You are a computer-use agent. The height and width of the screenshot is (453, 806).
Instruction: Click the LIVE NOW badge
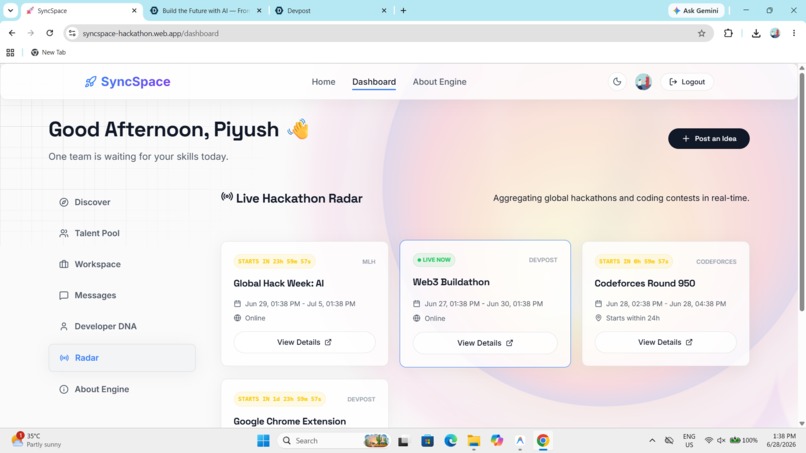coord(434,260)
